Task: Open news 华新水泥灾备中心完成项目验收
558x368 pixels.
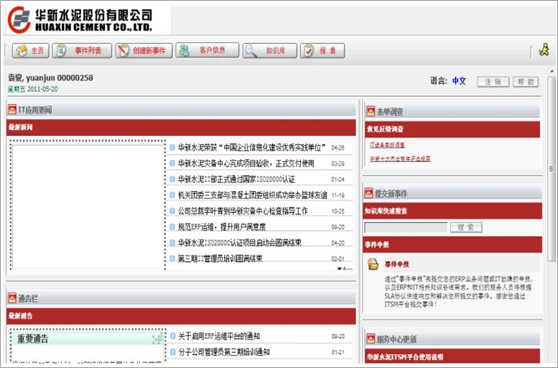Action: coord(246,163)
